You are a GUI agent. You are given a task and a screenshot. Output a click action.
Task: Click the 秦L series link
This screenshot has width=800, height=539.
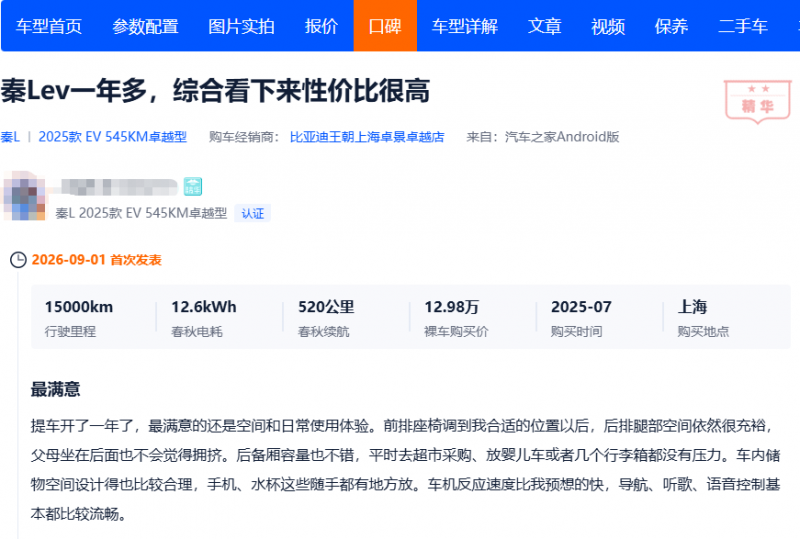tap(10, 137)
